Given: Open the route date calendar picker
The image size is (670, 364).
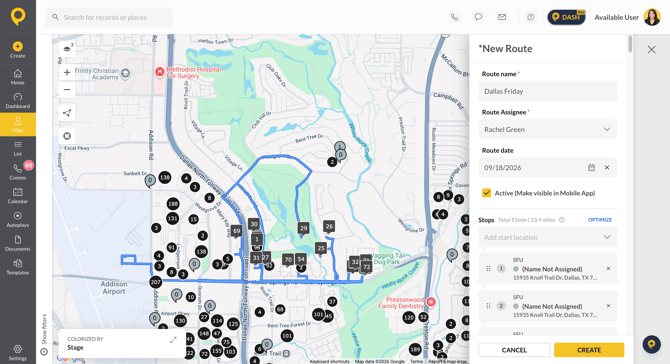Looking at the screenshot, I should tap(591, 167).
